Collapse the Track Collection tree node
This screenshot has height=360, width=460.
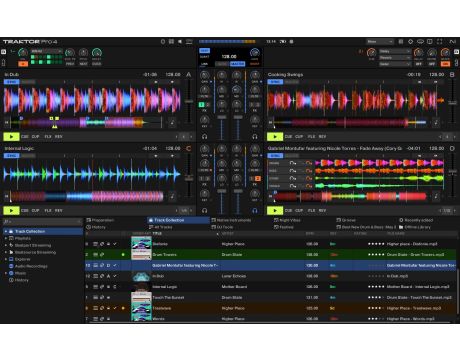(x=6, y=231)
